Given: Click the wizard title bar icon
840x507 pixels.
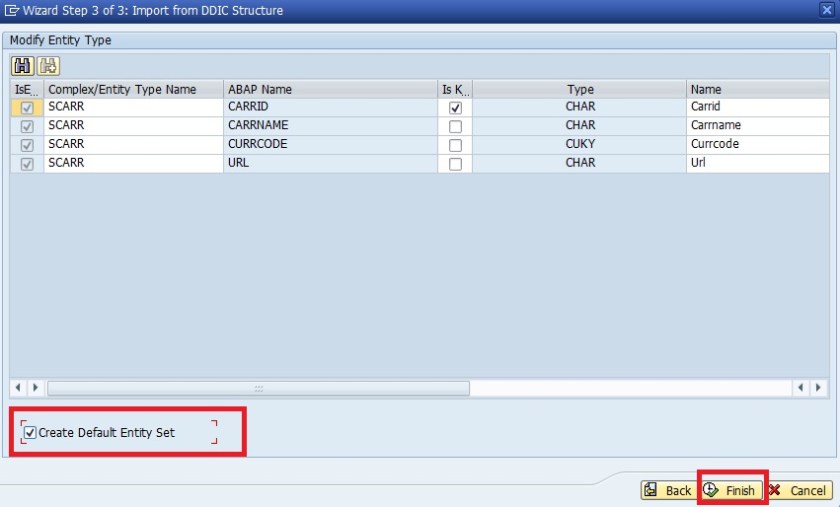Looking at the screenshot, I should click(x=11, y=10).
